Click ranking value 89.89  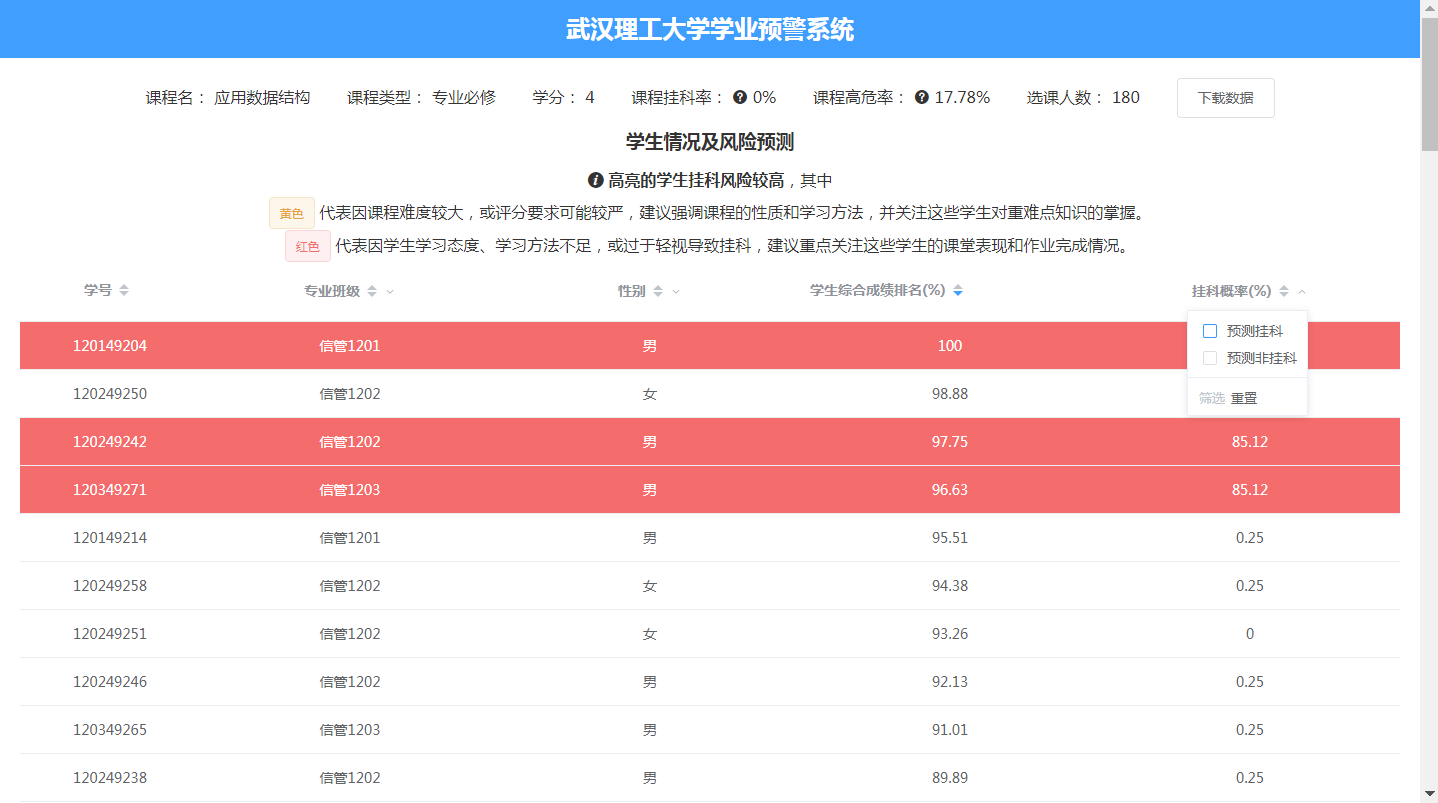pos(950,778)
